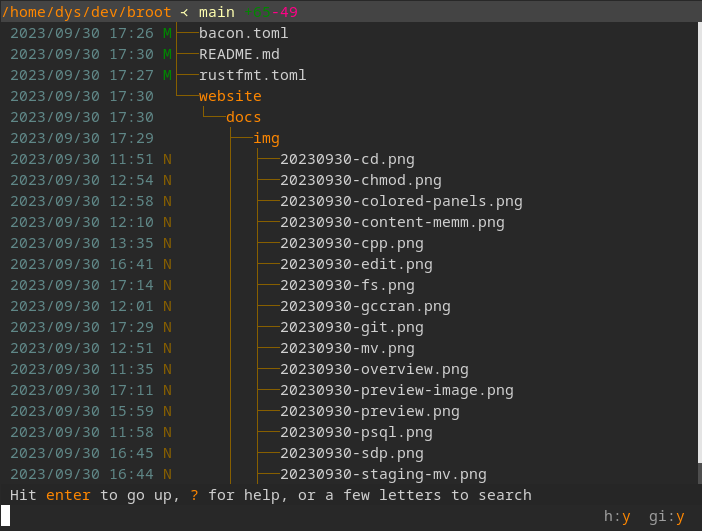Select 20230930-staging-mv.png
Viewport: 702px width, 531px height.
pyautogui.click(x=383, y=475)
